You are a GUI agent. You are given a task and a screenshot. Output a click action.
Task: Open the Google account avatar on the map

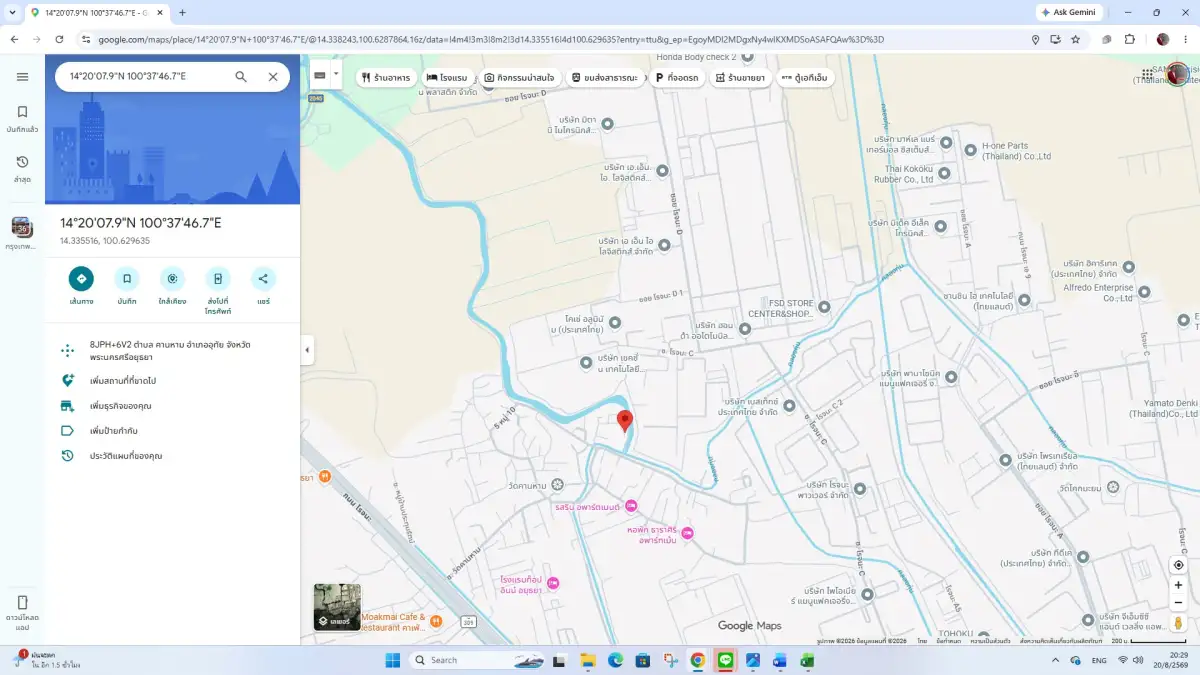[1178, 74]
